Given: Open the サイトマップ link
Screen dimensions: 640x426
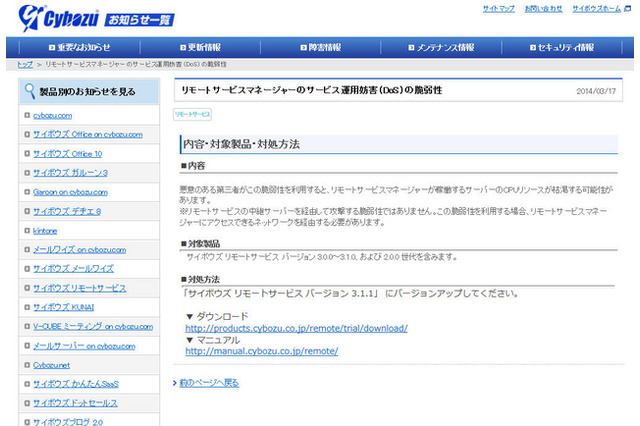Looking at the screenshot, I should tap(498, 8).
